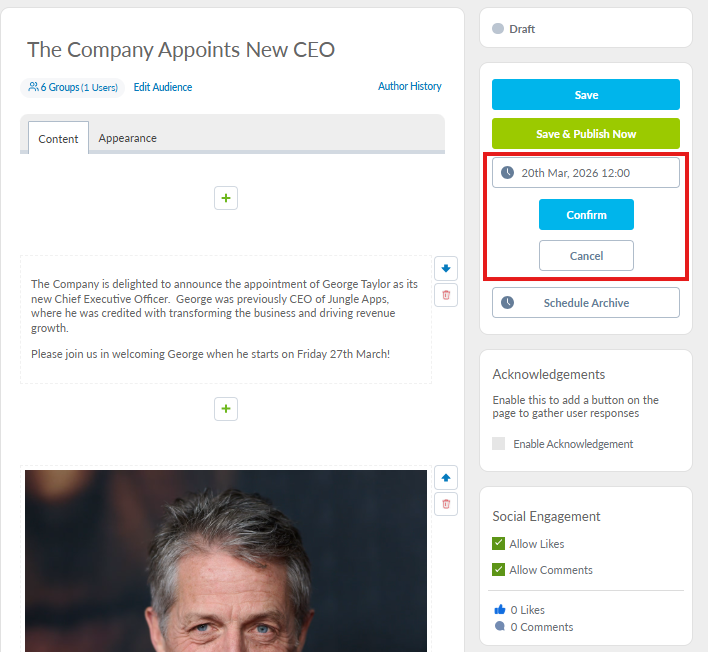The width and height of the screenshot is (708, 652).
Task: Uncheck Allow Likes
Action: pyautogui.click(x=499, y=544)
